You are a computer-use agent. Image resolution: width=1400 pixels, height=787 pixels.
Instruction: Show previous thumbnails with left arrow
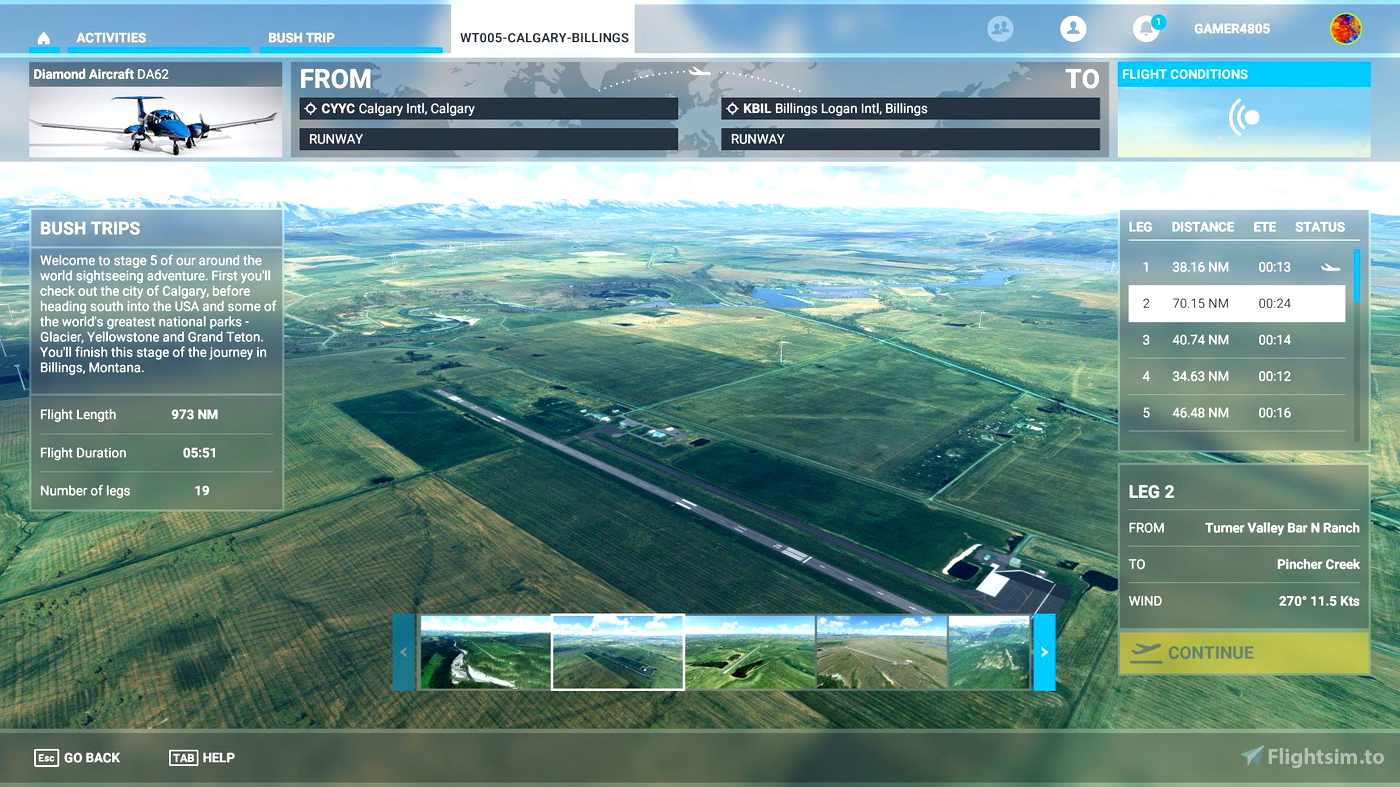pyautogui.click(x=404, y=652)
